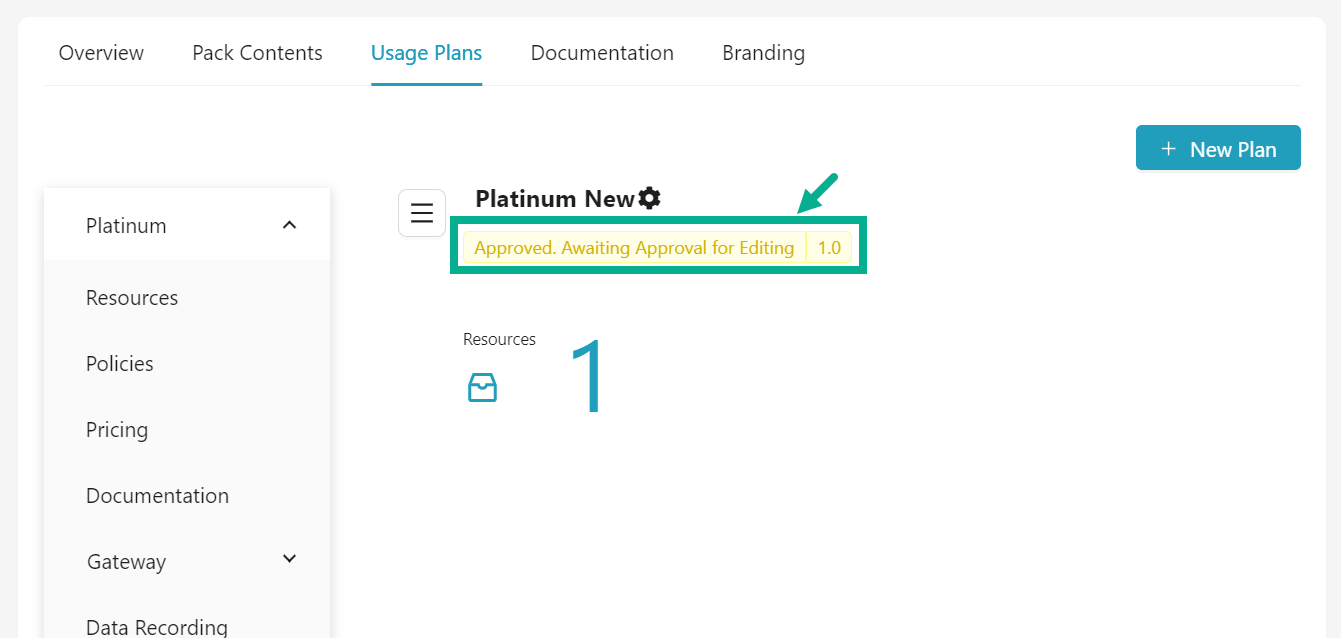Open the Pack Contents tab
Screen dimensions: 1341x638
pyautogui.click(x=257, y=53)
